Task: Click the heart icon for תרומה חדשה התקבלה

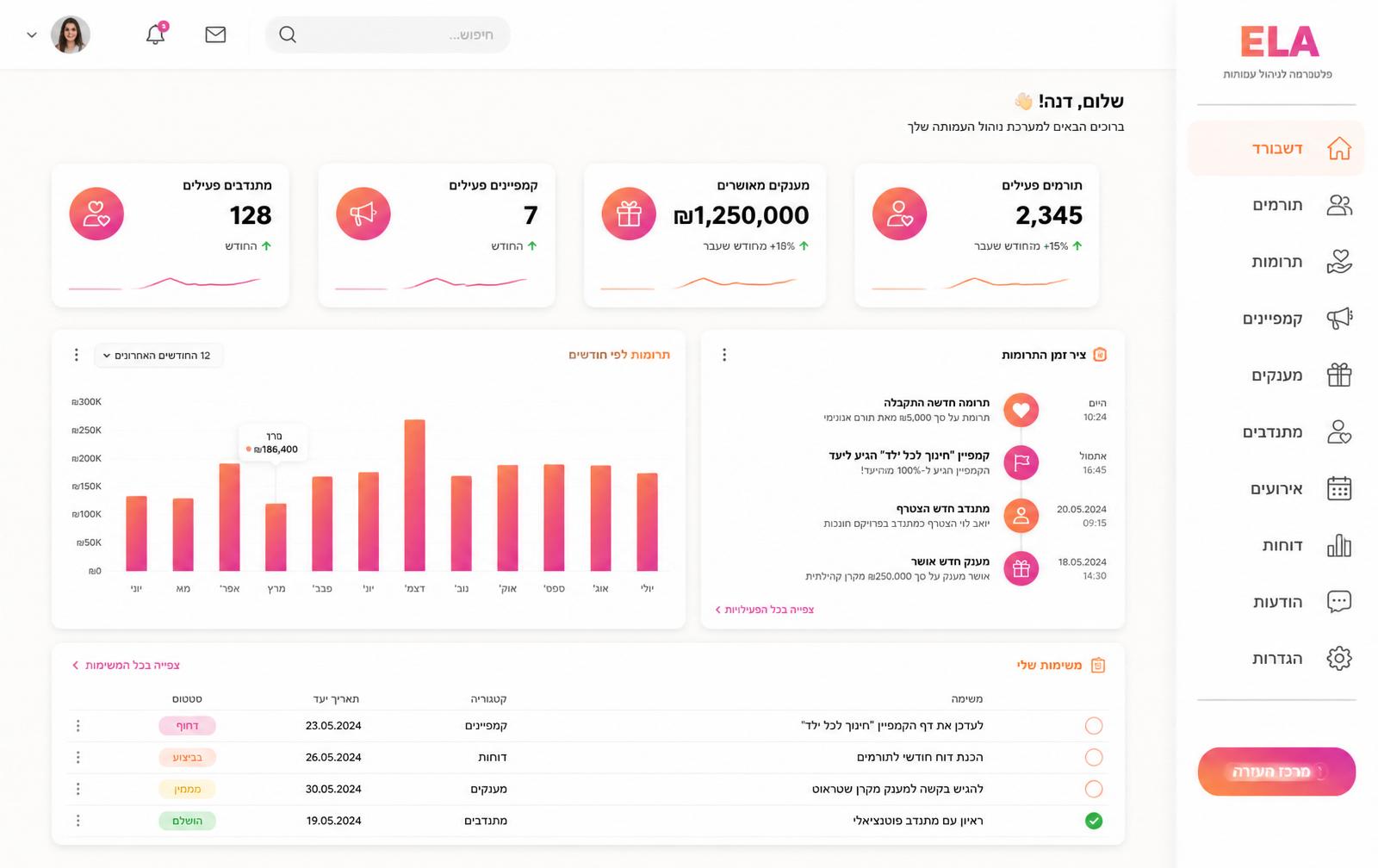Action: click(1021, 410)
